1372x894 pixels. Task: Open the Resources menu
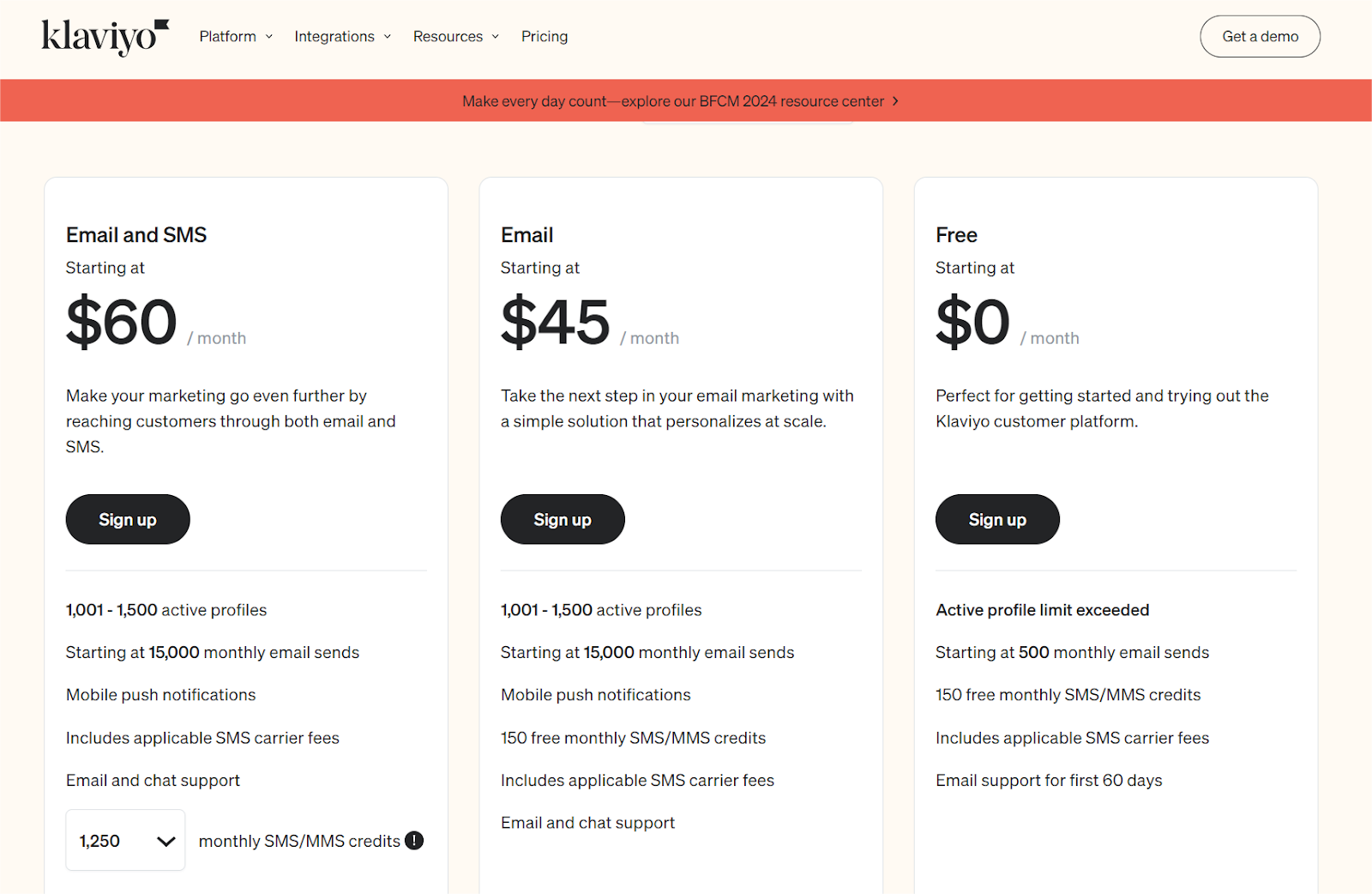tap(456, 36)
